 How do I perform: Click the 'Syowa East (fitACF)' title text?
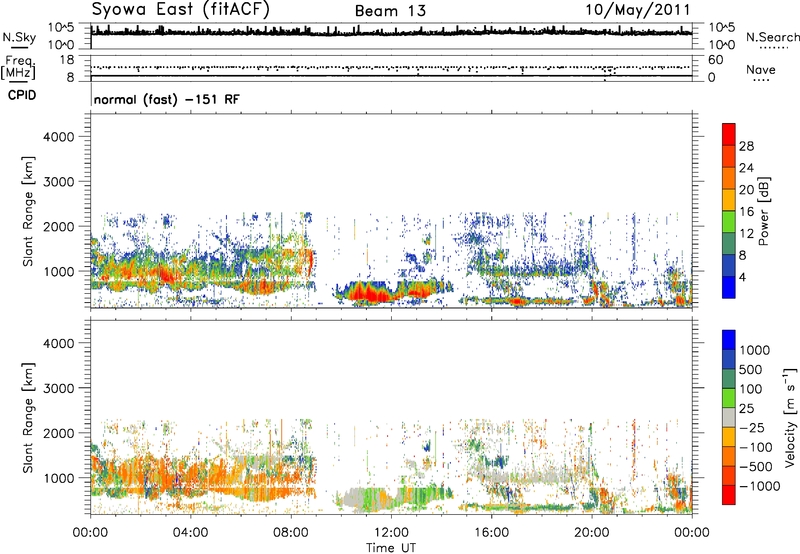[x=181, y=9]
